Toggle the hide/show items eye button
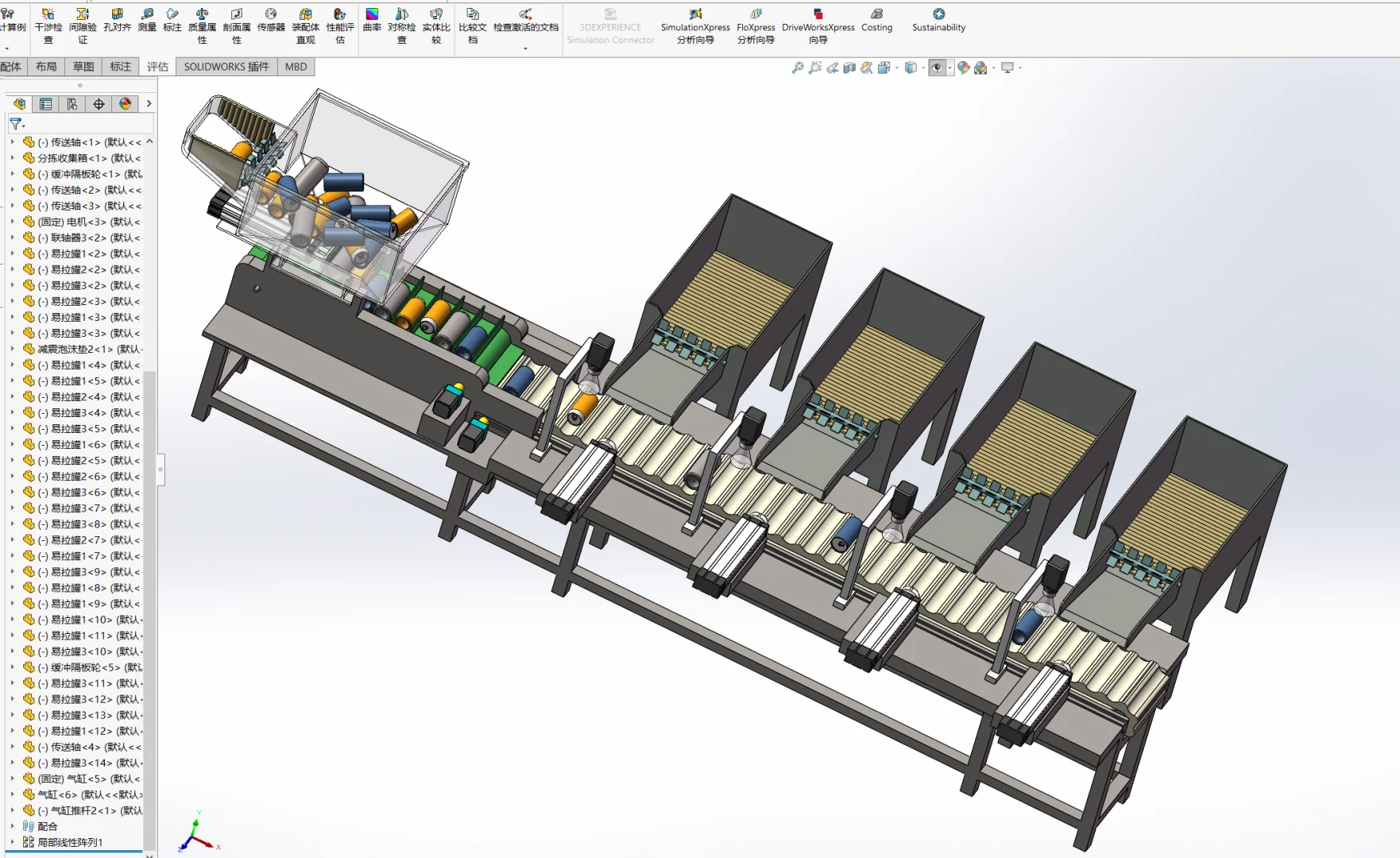 point(937,68)
